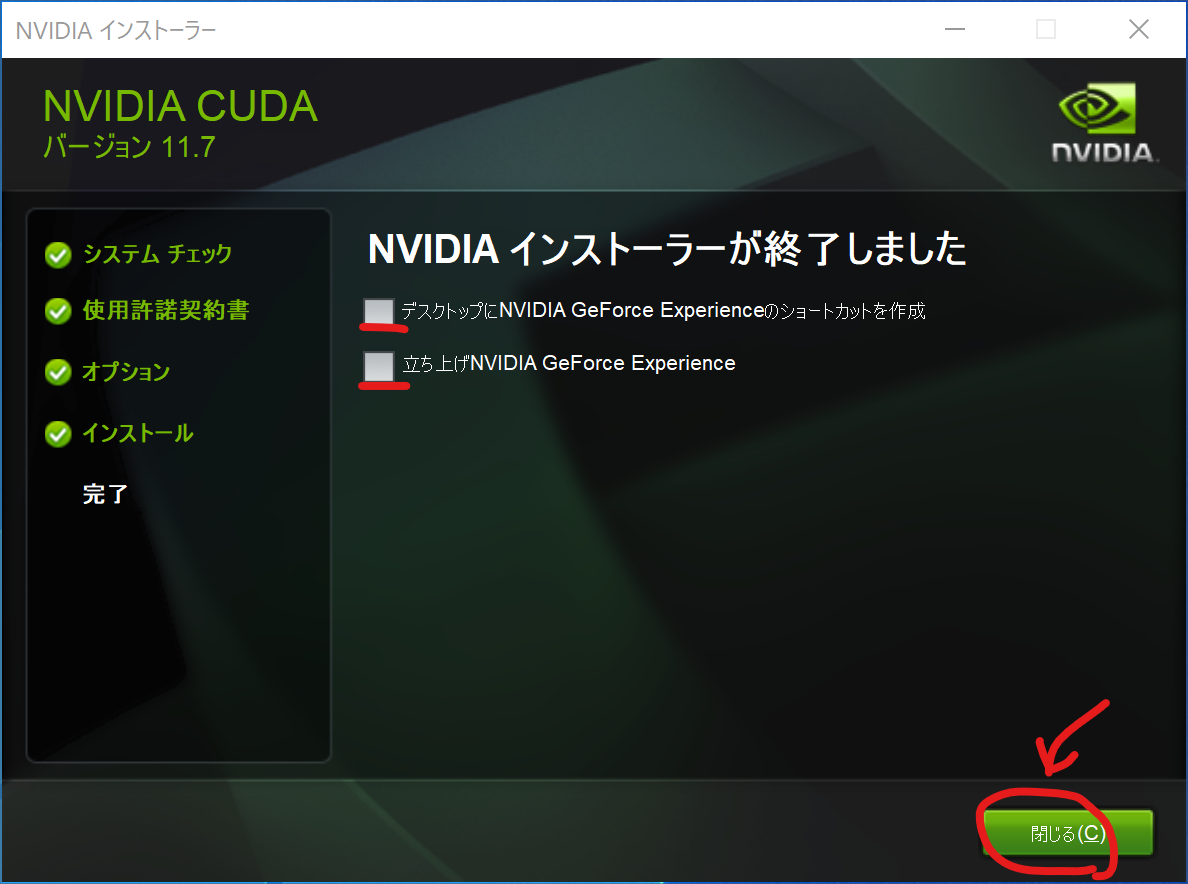This screenshot has width=1188, height=884.
Task: Click the green checkmark beside 使用許諾契約書
Action: pos(58,312)
